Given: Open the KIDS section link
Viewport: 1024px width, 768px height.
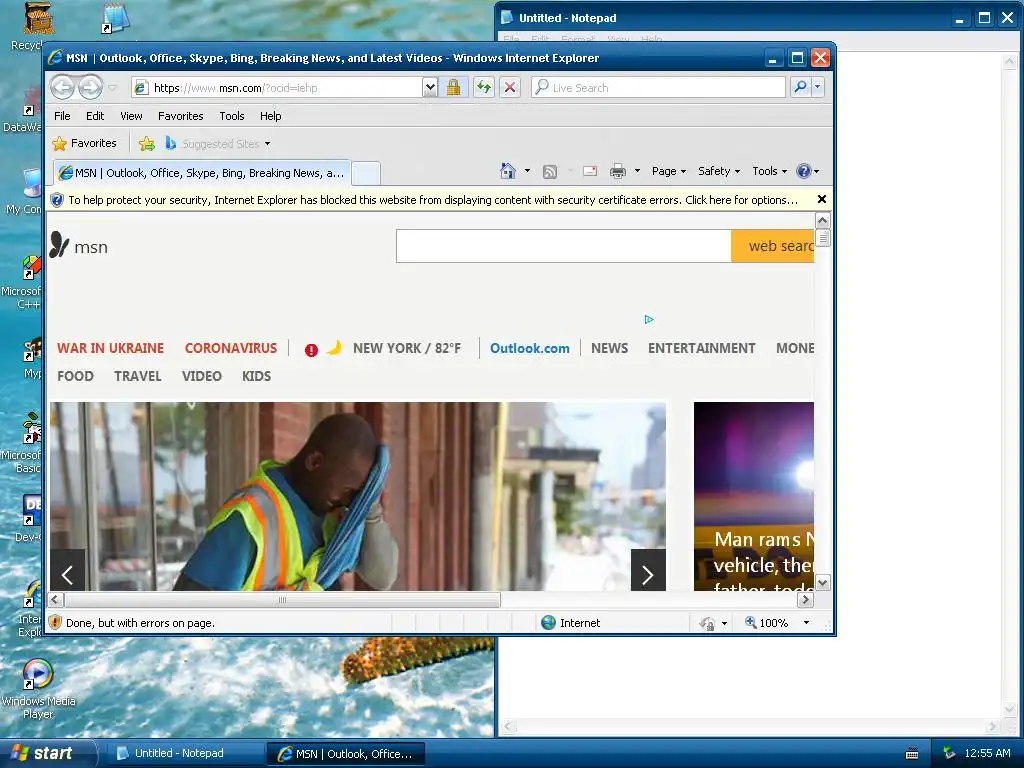Looking at the screenshot, I should [x=256, y=376].
